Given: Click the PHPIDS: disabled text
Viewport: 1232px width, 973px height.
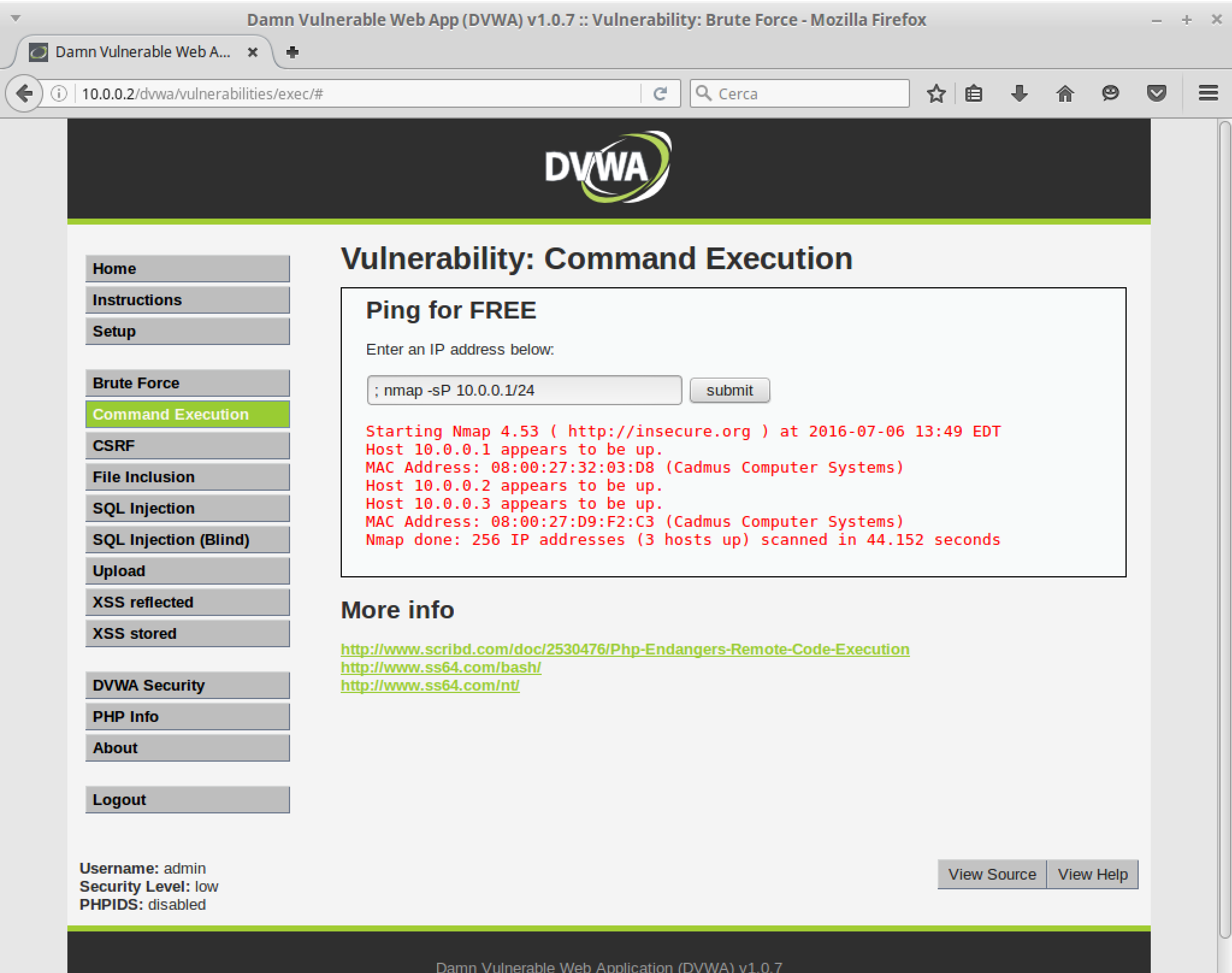Looking at the screenshot, I should pos(143,904).
